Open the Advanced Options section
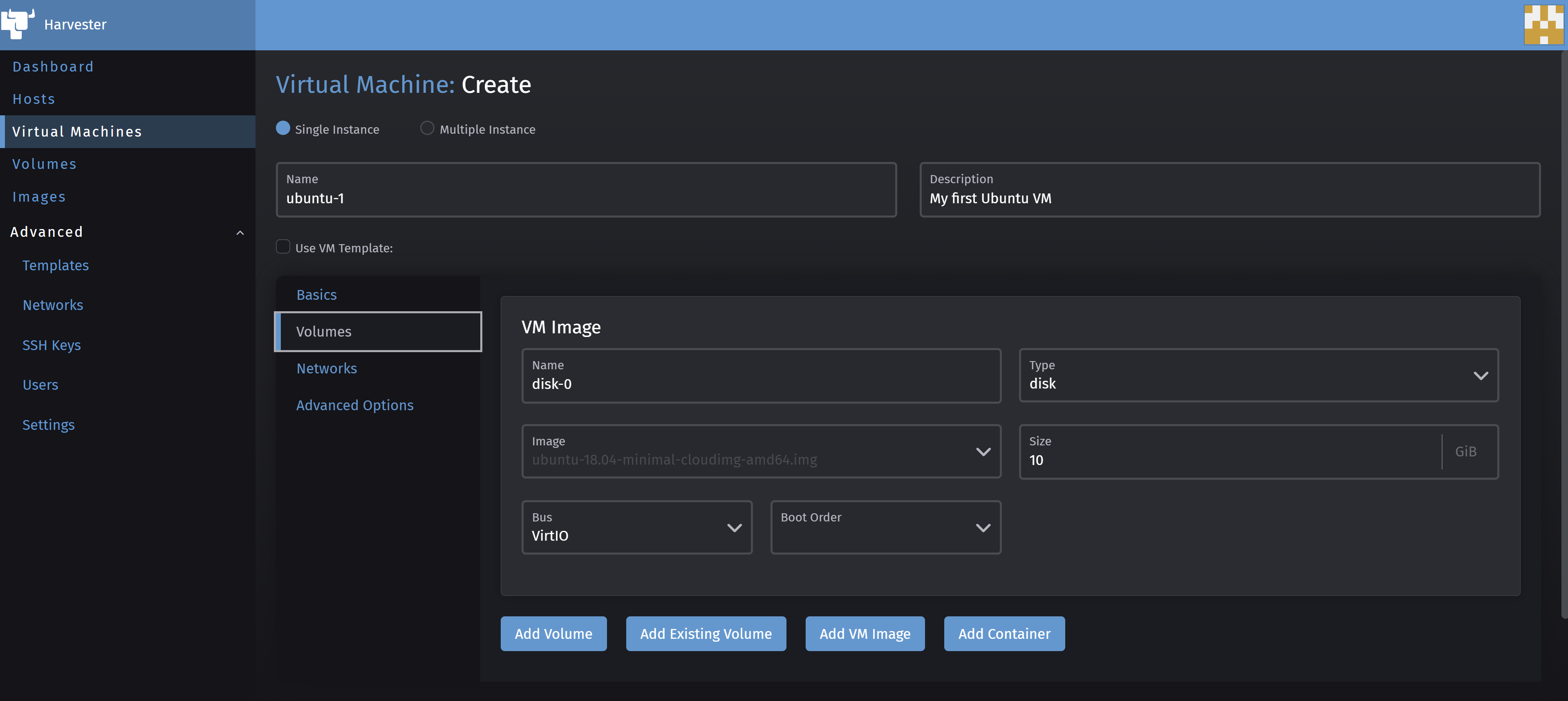1568x701 pixels. [355, 405]
